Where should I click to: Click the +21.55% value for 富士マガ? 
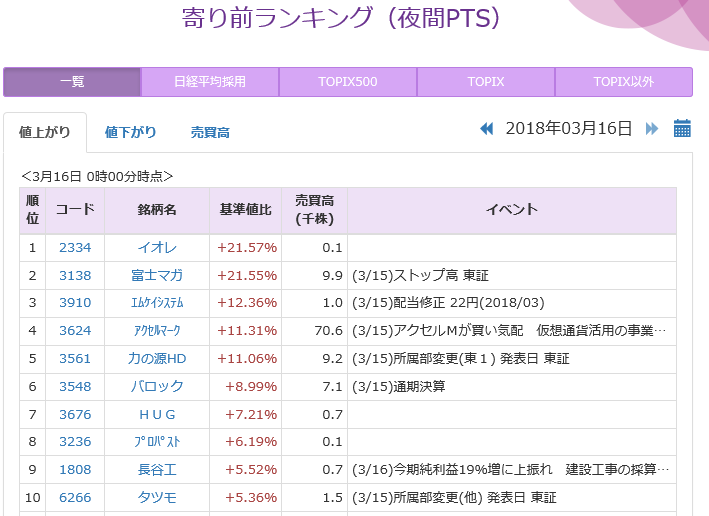[x=247, y=275]
